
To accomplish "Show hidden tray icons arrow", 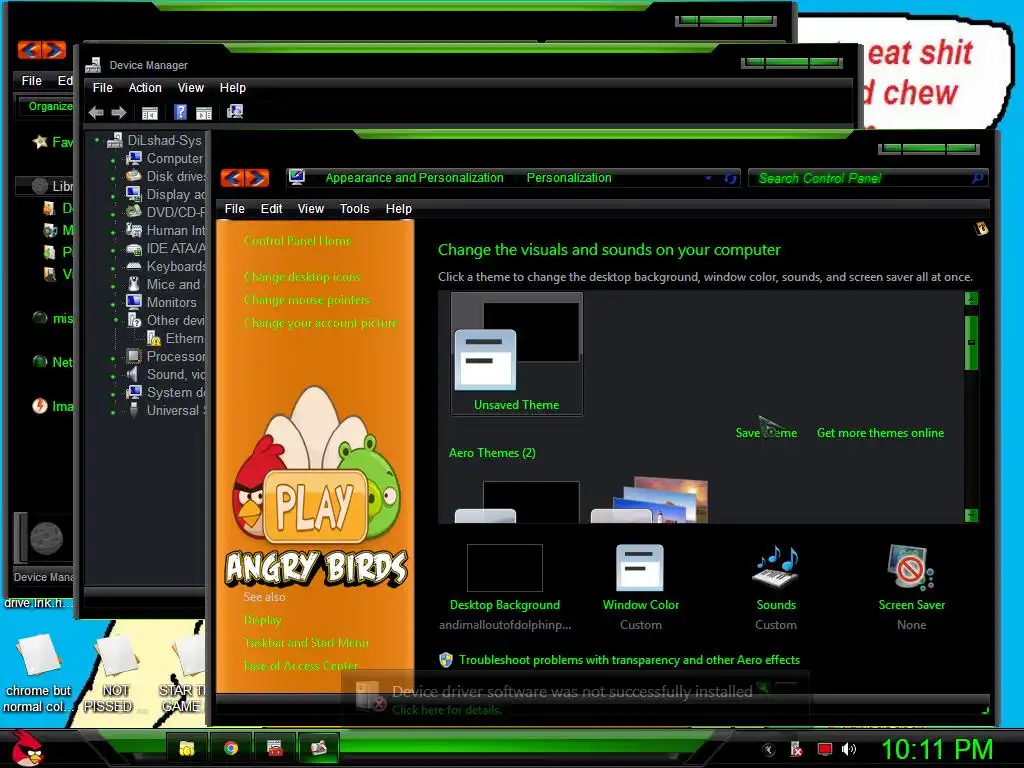I will (769, 750).
